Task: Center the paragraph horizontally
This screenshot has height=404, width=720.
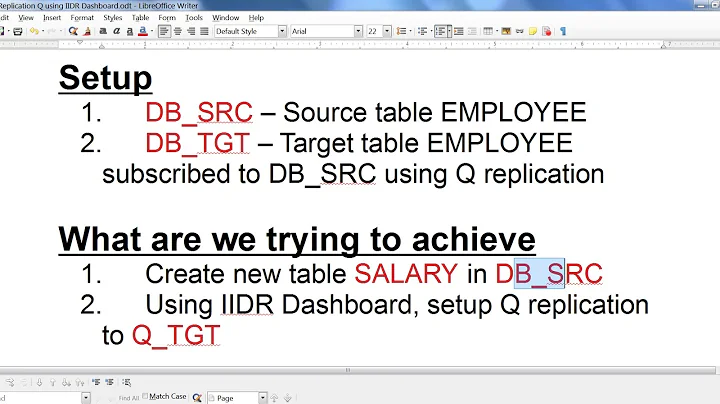Action: (x=177, y=31)
